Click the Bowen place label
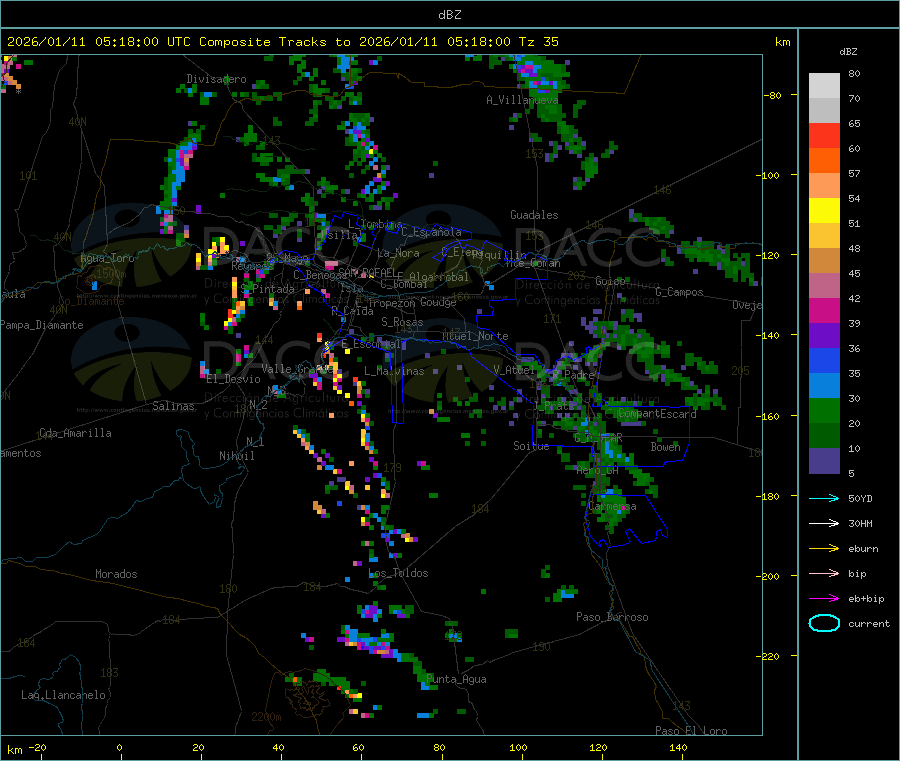900x761 pixels. coord(665,446)
